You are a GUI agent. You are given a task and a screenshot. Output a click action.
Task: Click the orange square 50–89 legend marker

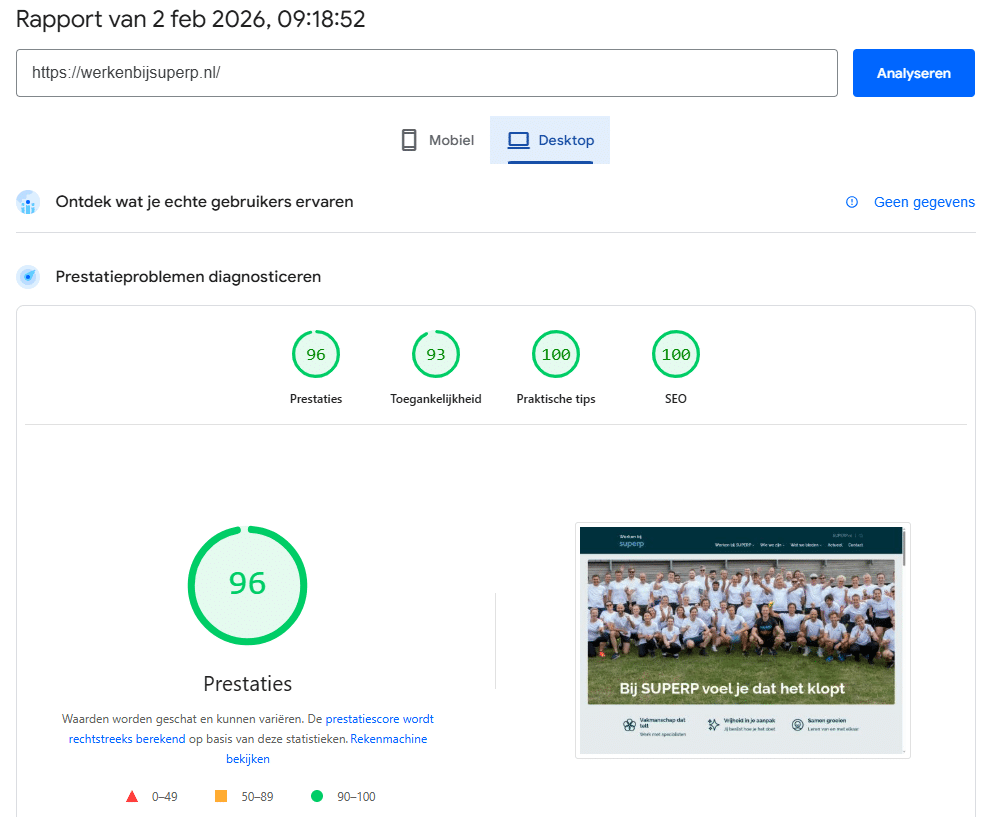coord(222,796)
